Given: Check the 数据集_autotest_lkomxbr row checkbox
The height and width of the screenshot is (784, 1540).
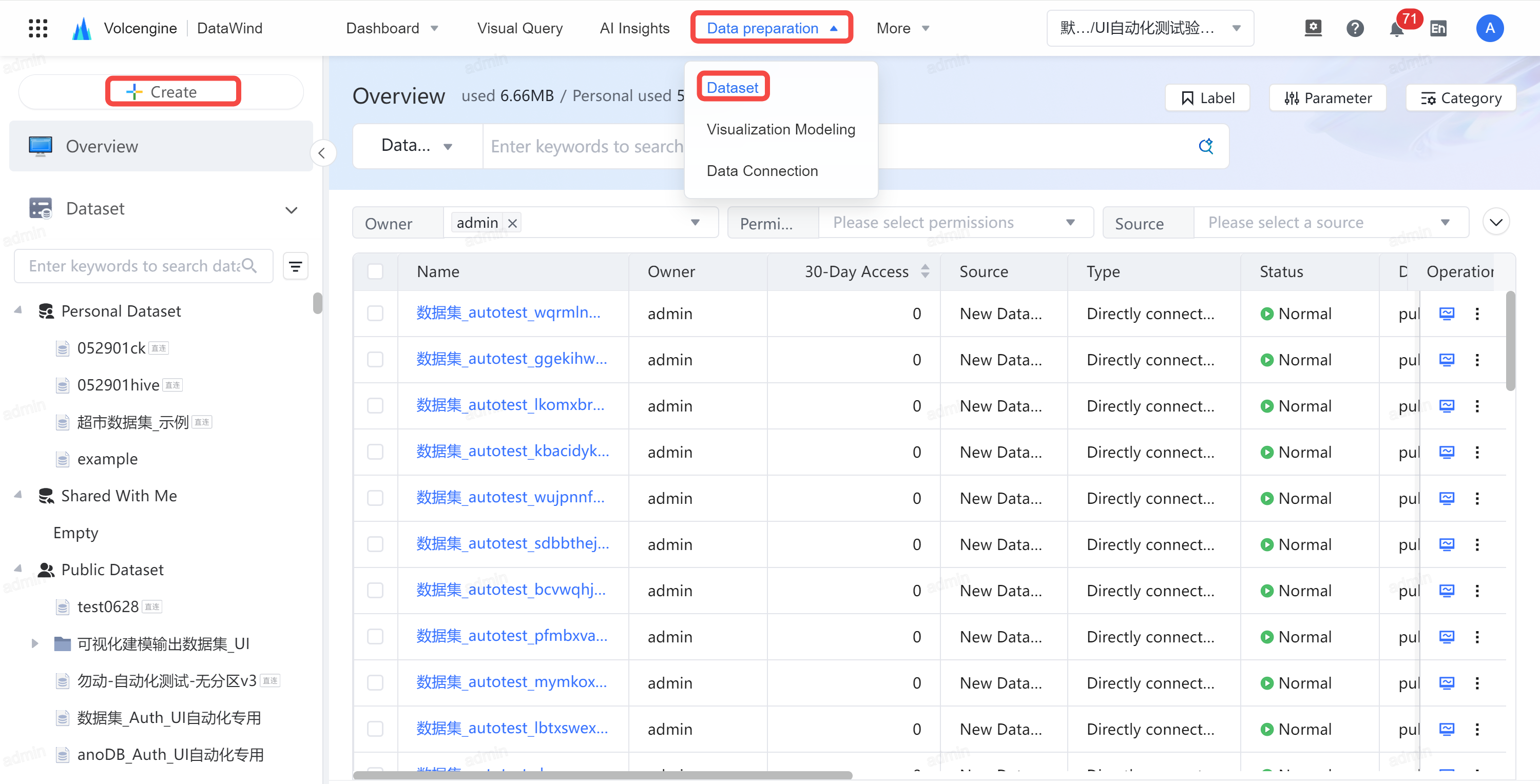Looking at the screenshot, I should [x=375, y=406].
